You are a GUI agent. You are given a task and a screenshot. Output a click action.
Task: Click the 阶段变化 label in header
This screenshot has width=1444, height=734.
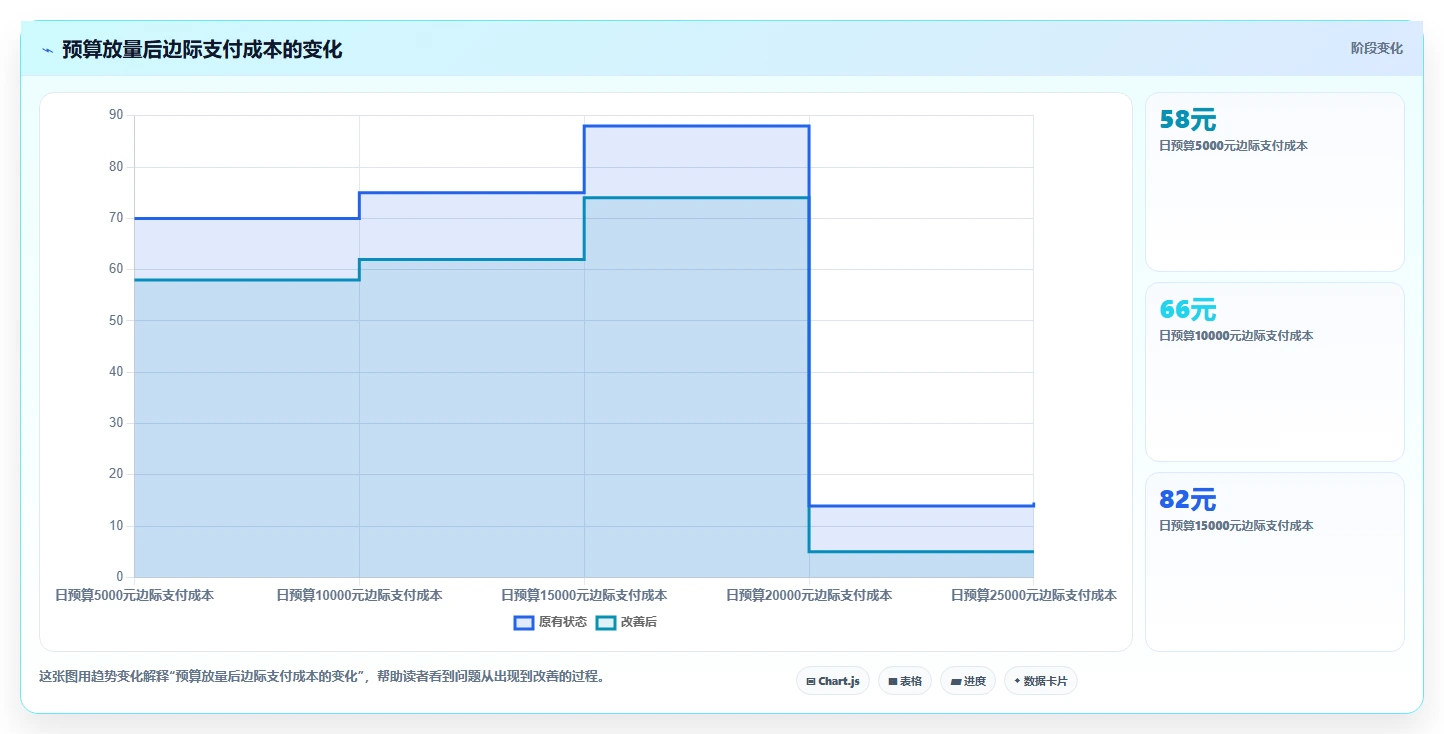(1377, 48)
